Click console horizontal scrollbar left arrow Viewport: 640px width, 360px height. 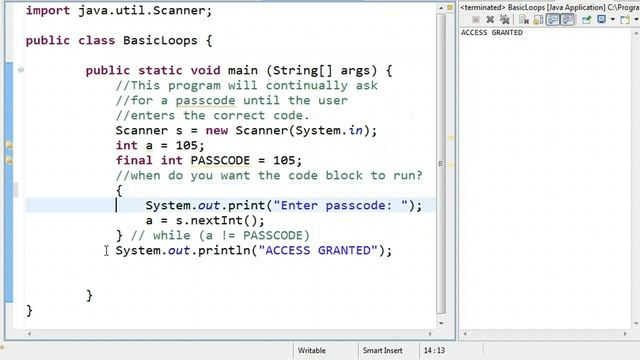click(465, 333)
